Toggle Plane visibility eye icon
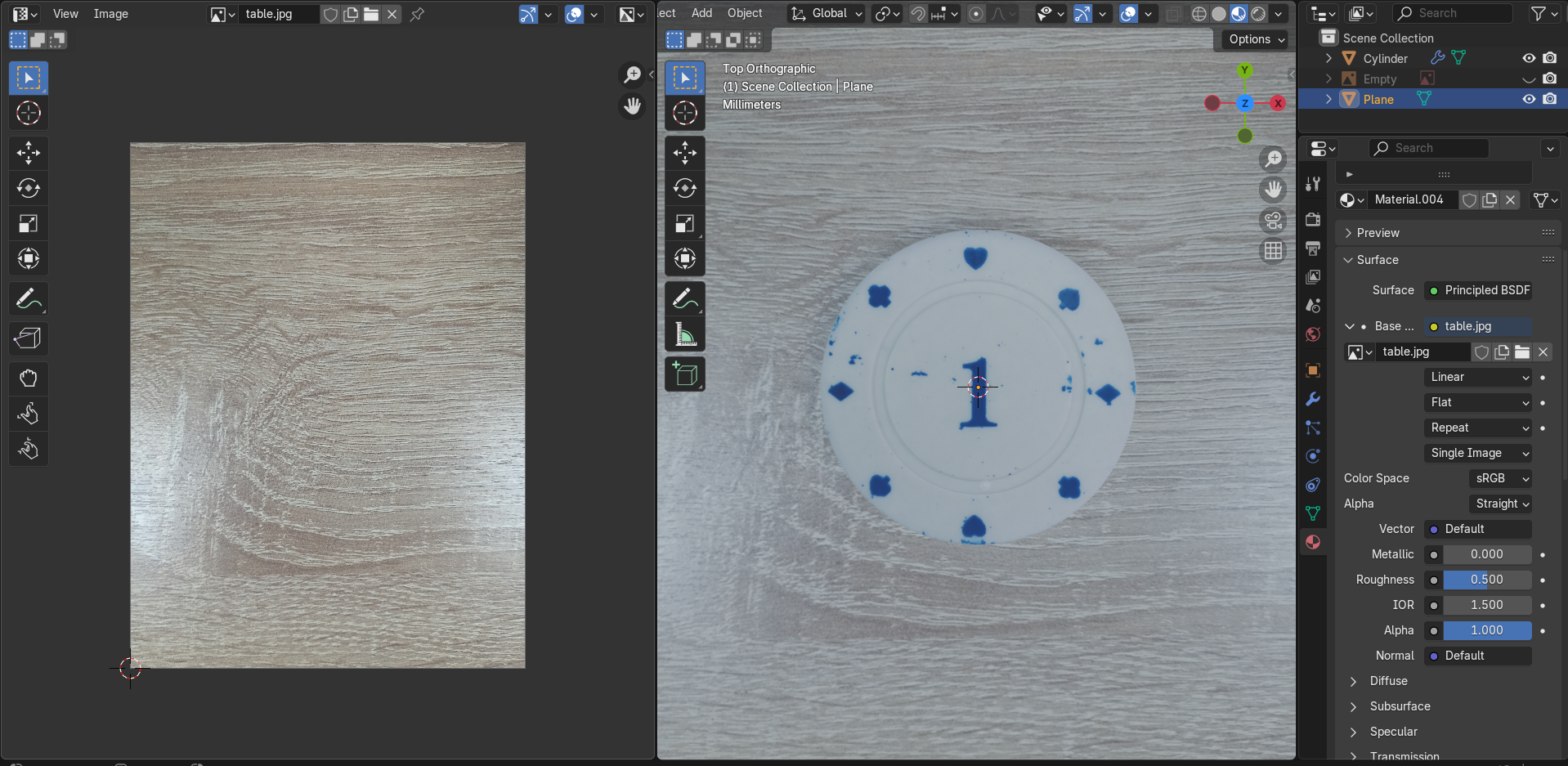 (x=1528, y=99)
